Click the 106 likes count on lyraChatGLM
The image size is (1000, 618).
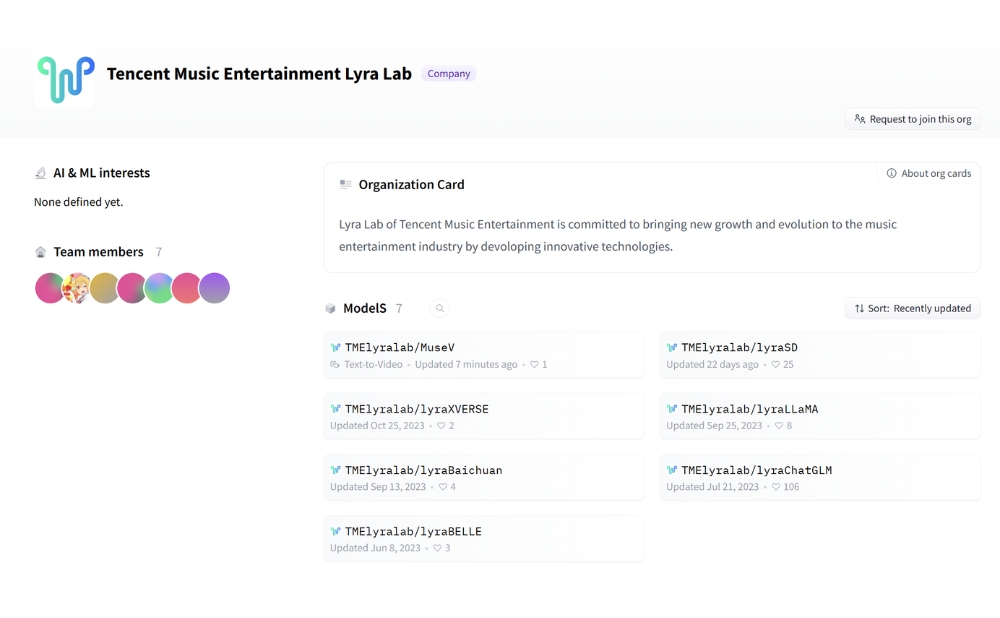tap(791, 487)
